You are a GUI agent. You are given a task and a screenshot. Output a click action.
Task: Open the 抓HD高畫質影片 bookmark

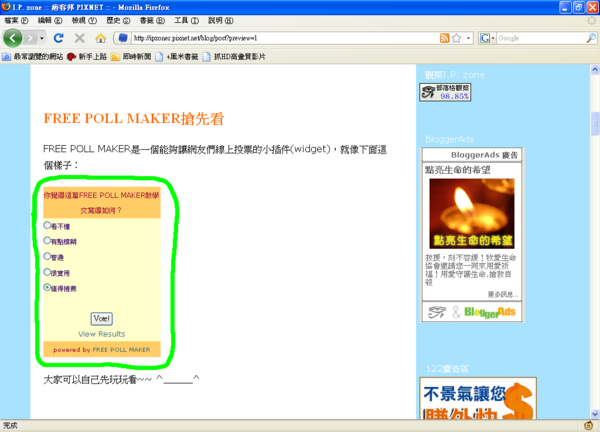234,57
